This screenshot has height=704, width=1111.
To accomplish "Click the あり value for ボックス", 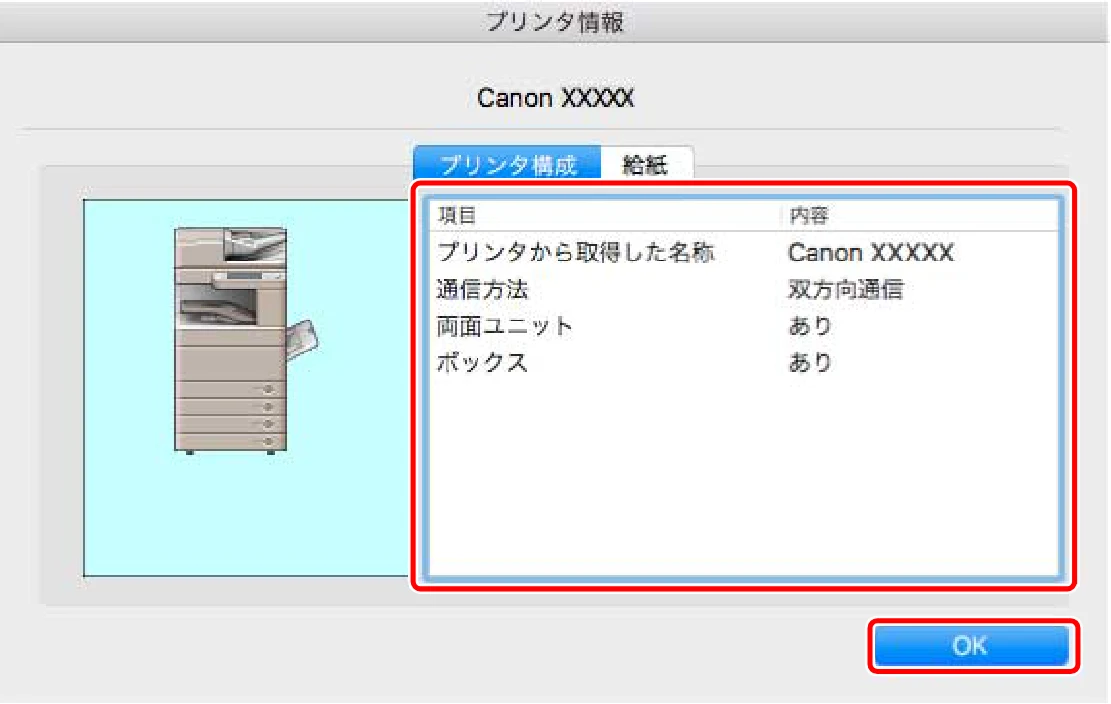I will point(810,363).
